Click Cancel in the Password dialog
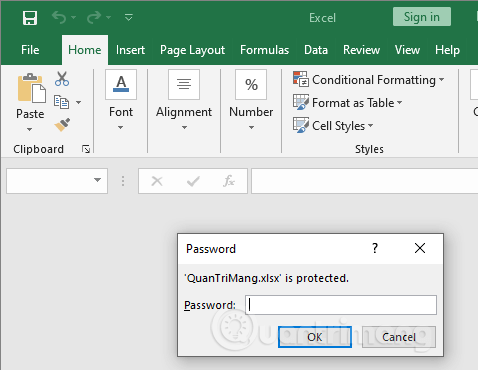 pos(399,337)
